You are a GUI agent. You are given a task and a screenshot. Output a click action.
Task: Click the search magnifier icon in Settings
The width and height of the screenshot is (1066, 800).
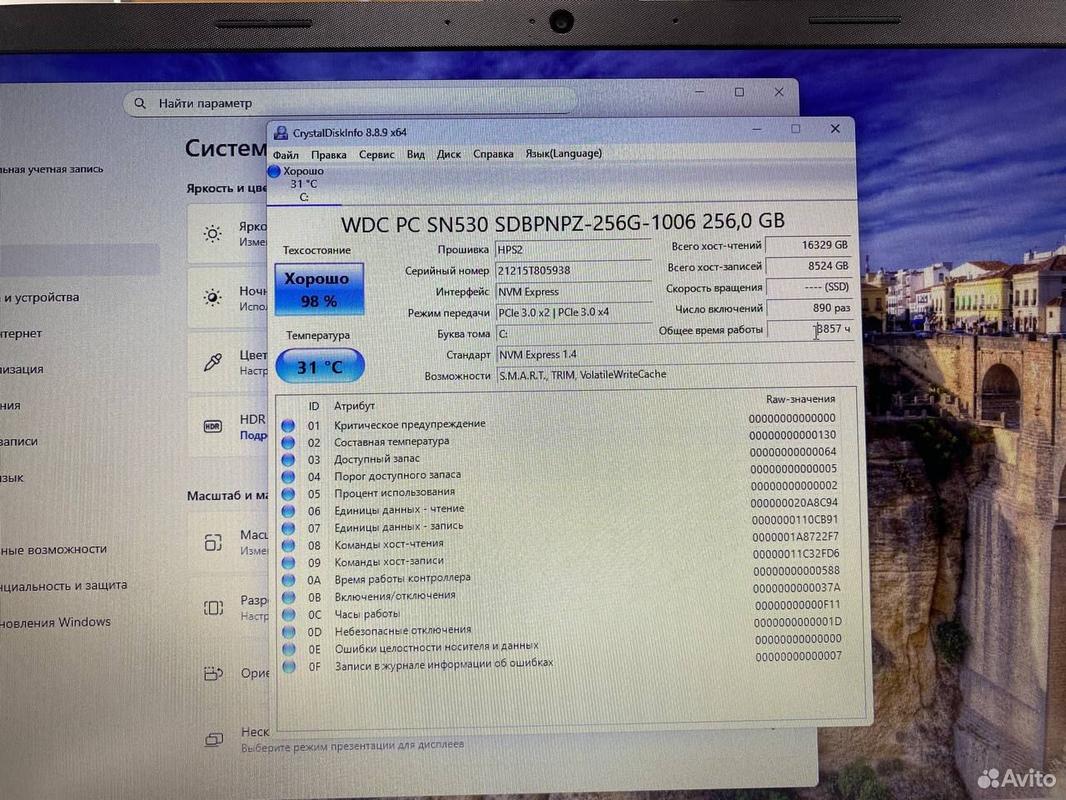click(x=141, y=103)
